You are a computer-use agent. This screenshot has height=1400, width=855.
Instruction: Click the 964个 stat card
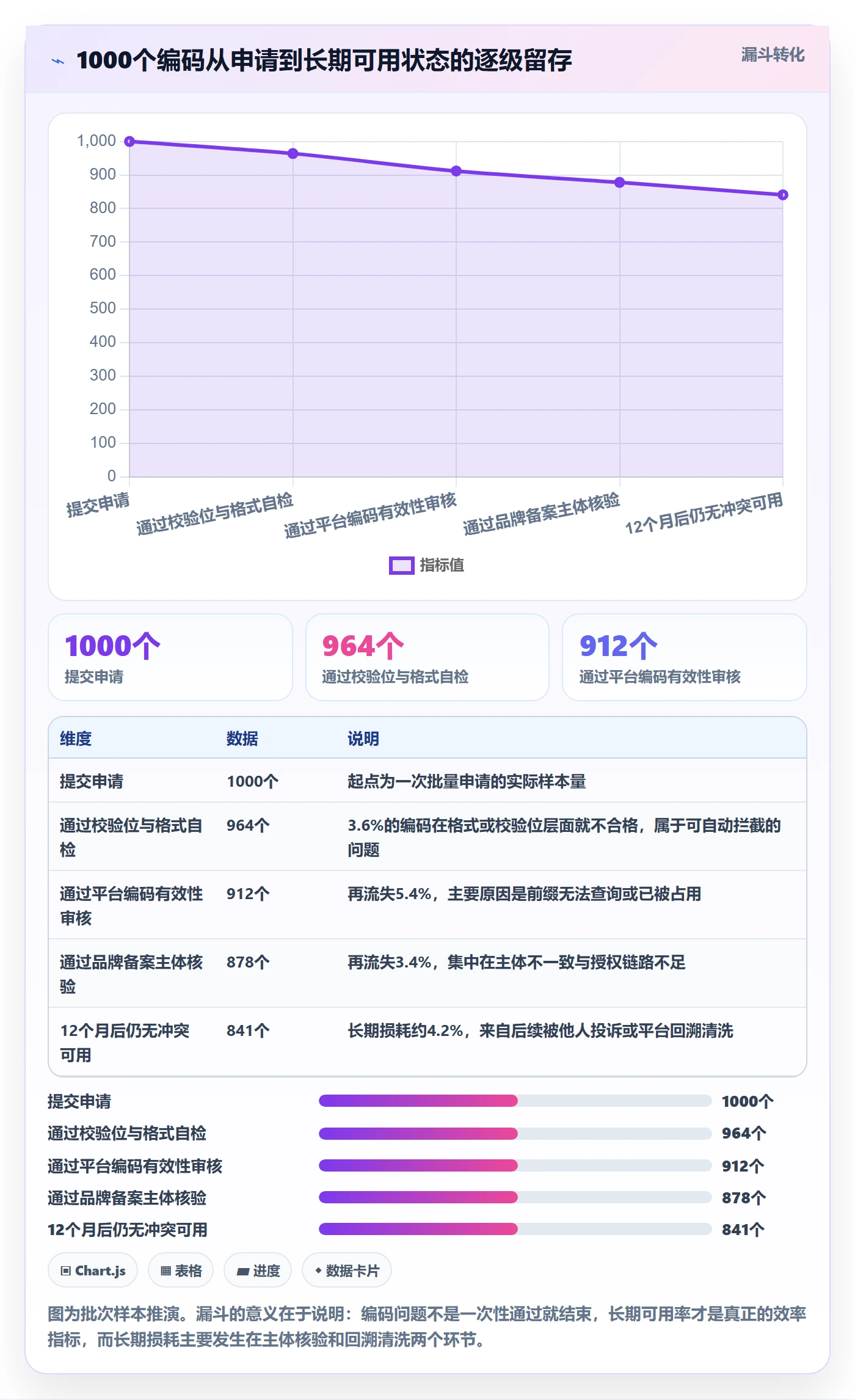428,657
